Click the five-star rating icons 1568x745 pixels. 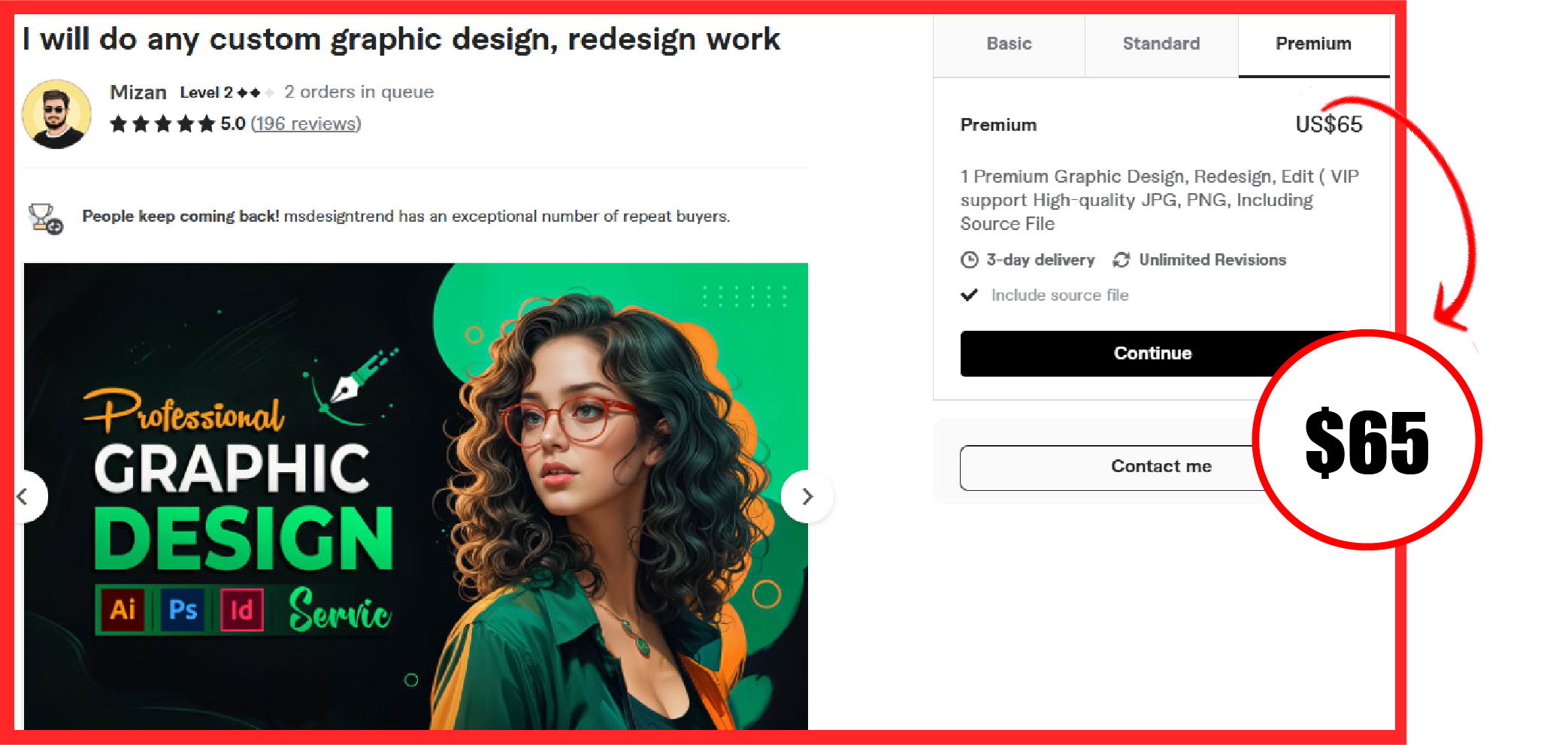(162, 124)
